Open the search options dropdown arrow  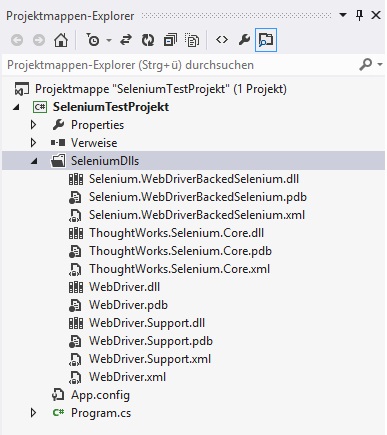point(380,64)
